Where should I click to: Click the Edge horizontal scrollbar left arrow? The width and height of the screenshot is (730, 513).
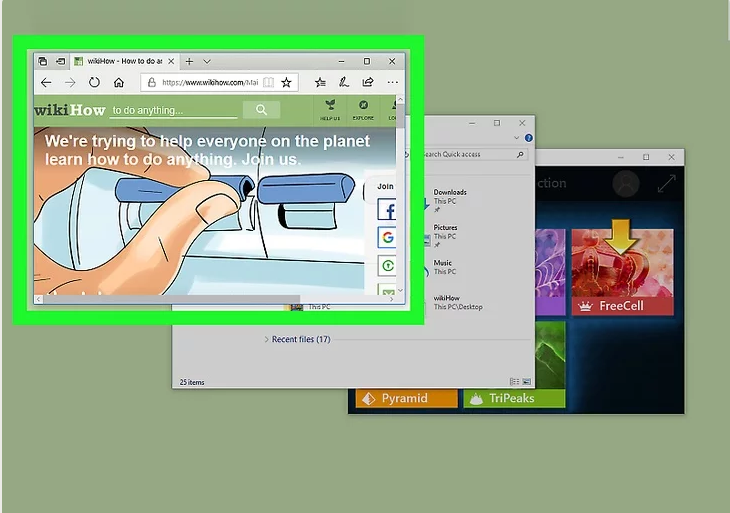tap(38, 299)
